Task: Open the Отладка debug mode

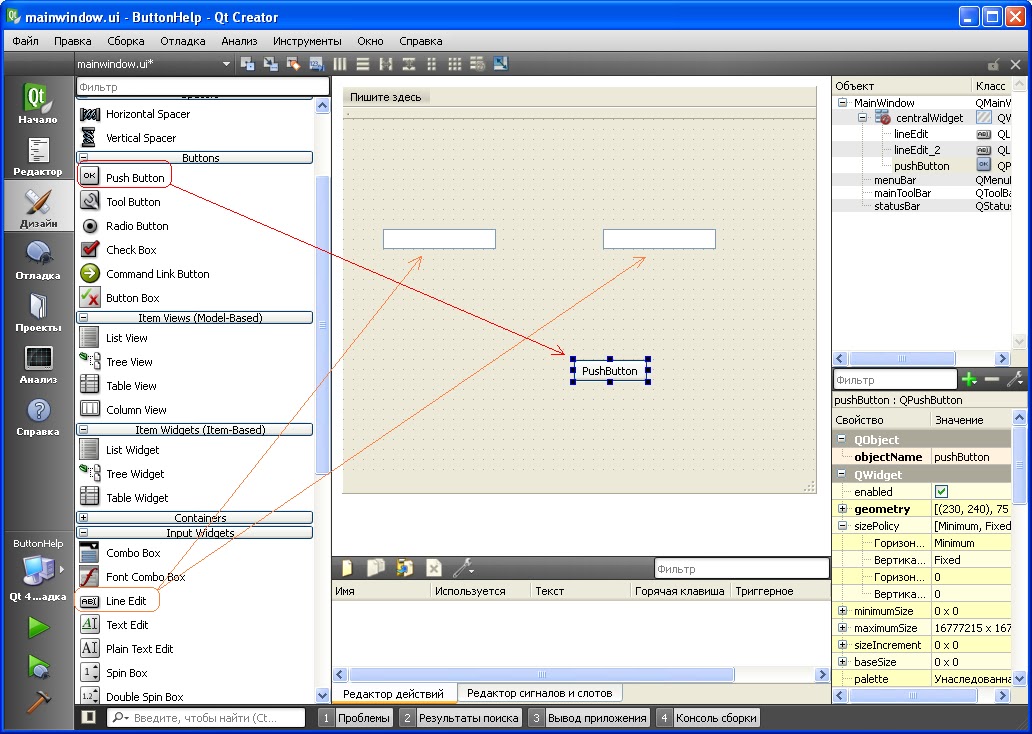Action: click(38, 259)
